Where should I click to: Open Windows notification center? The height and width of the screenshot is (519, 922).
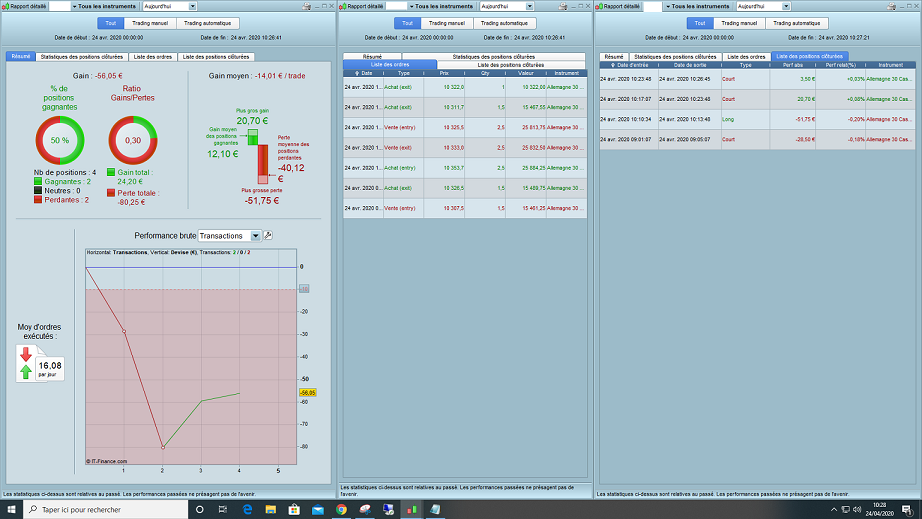point(907,510)
